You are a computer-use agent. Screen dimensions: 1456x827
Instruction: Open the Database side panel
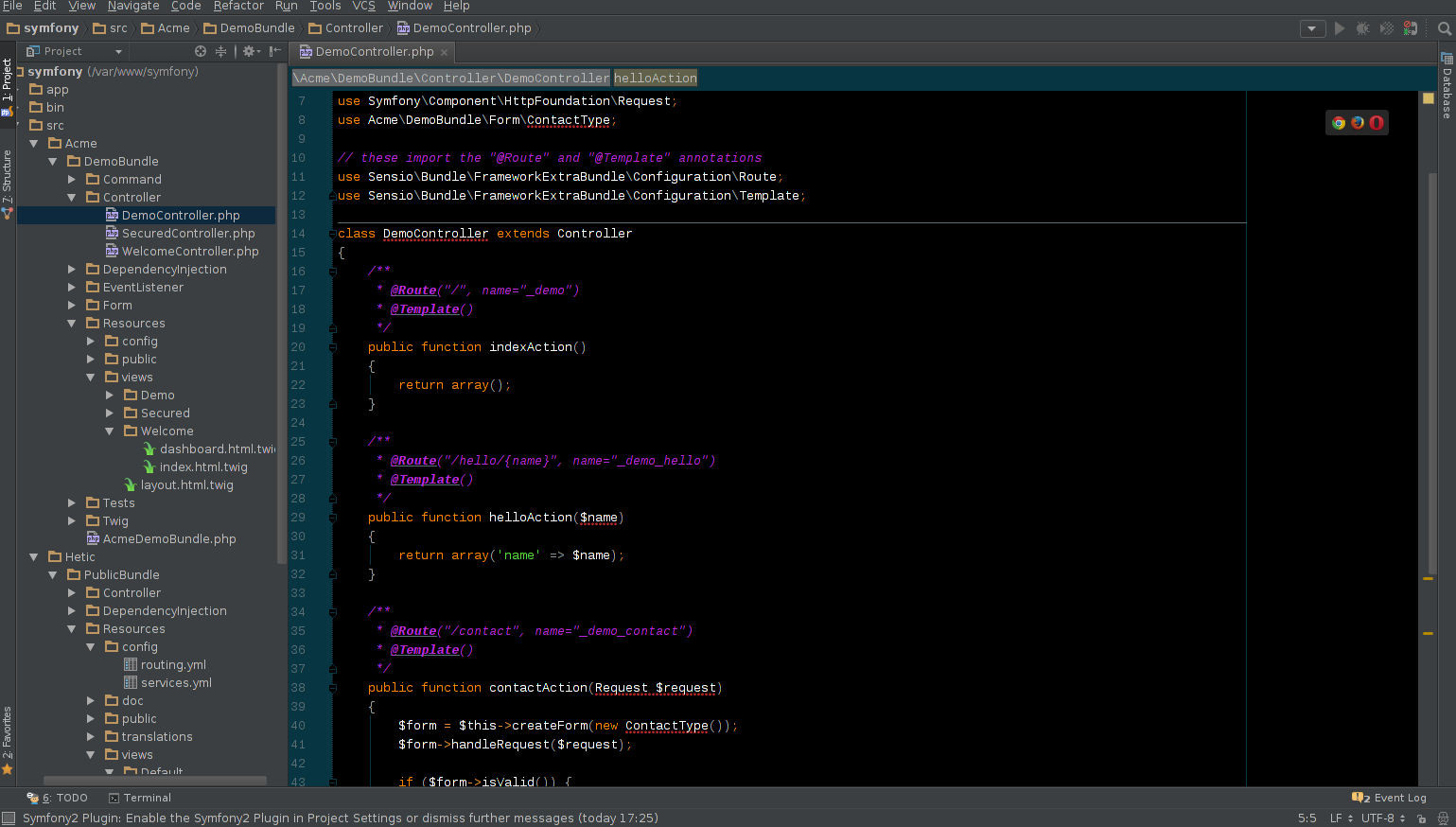[x=1447, y=86]
